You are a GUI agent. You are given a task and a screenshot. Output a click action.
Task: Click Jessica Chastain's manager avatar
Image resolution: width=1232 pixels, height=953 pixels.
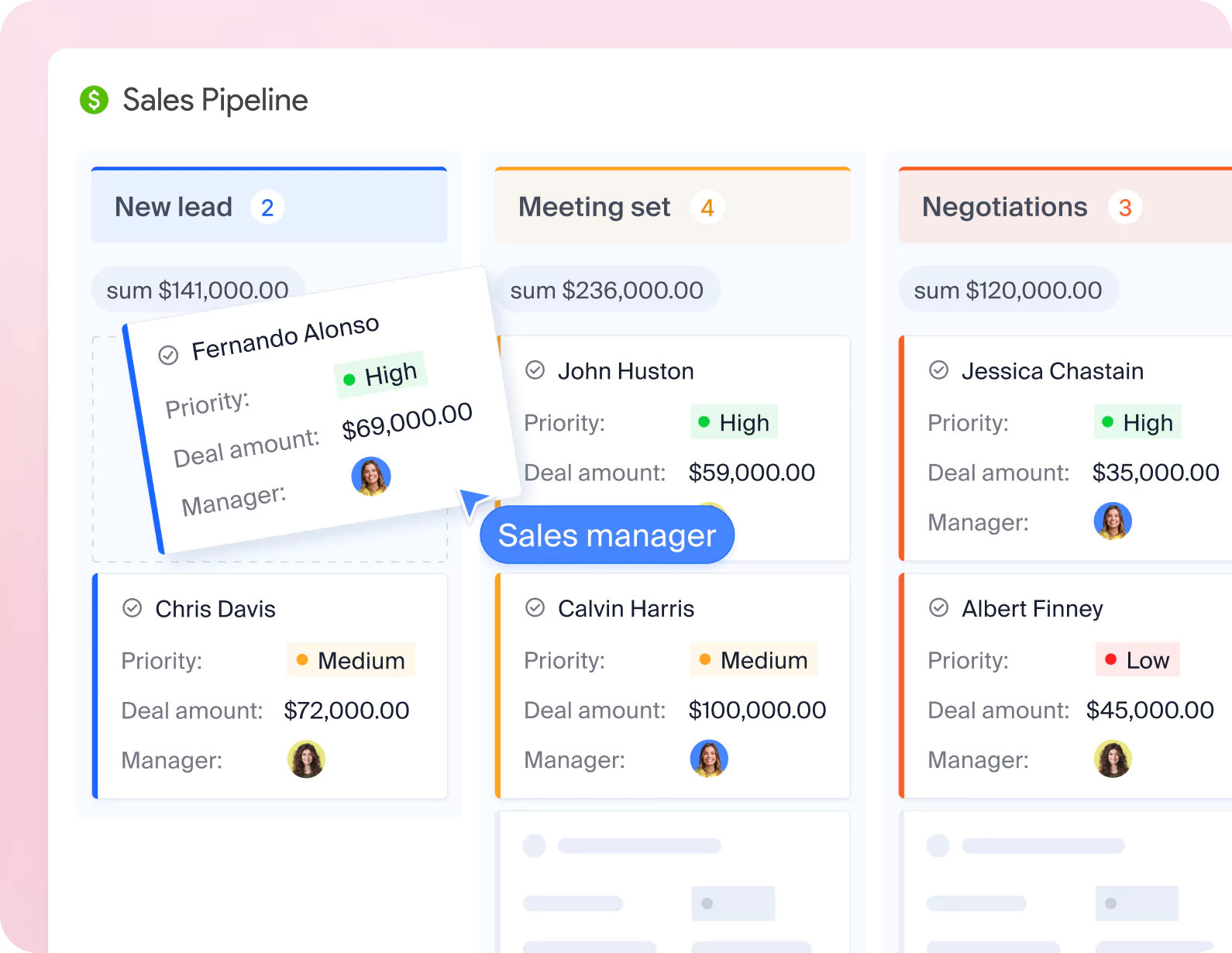[1113, 521]
